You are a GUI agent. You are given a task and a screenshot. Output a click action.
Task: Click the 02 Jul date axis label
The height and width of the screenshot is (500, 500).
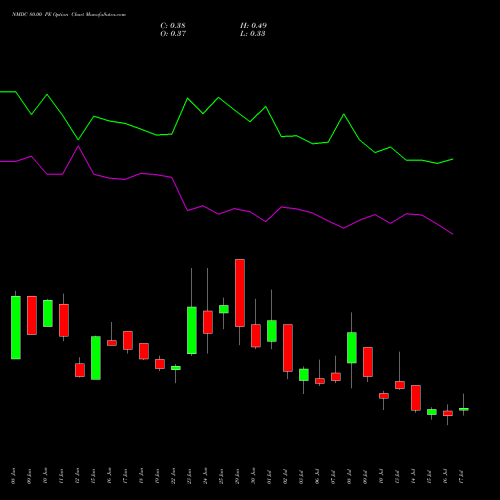coord(285,476)
